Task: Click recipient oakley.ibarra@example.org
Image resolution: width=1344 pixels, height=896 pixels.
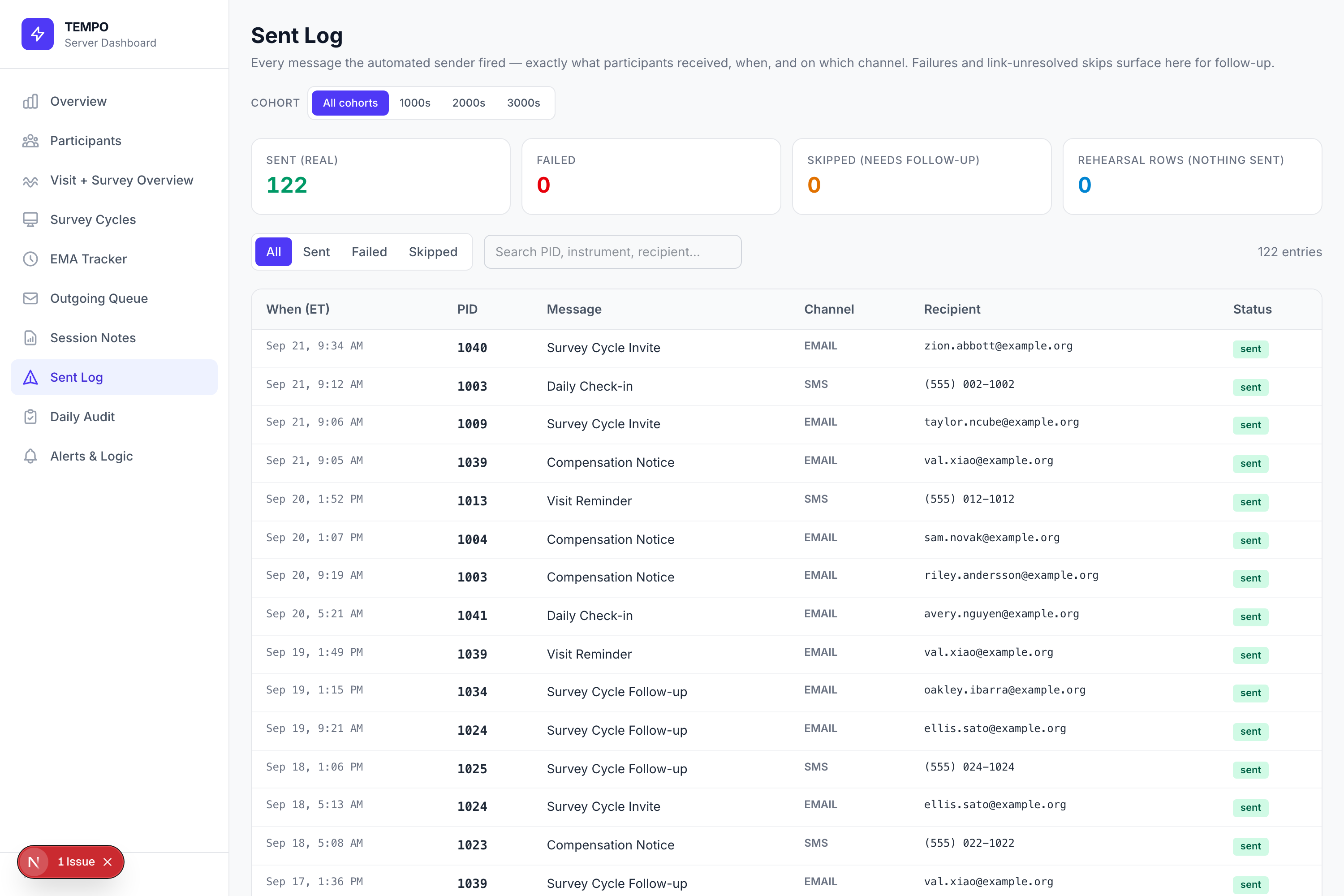Action: (1004, 690)
